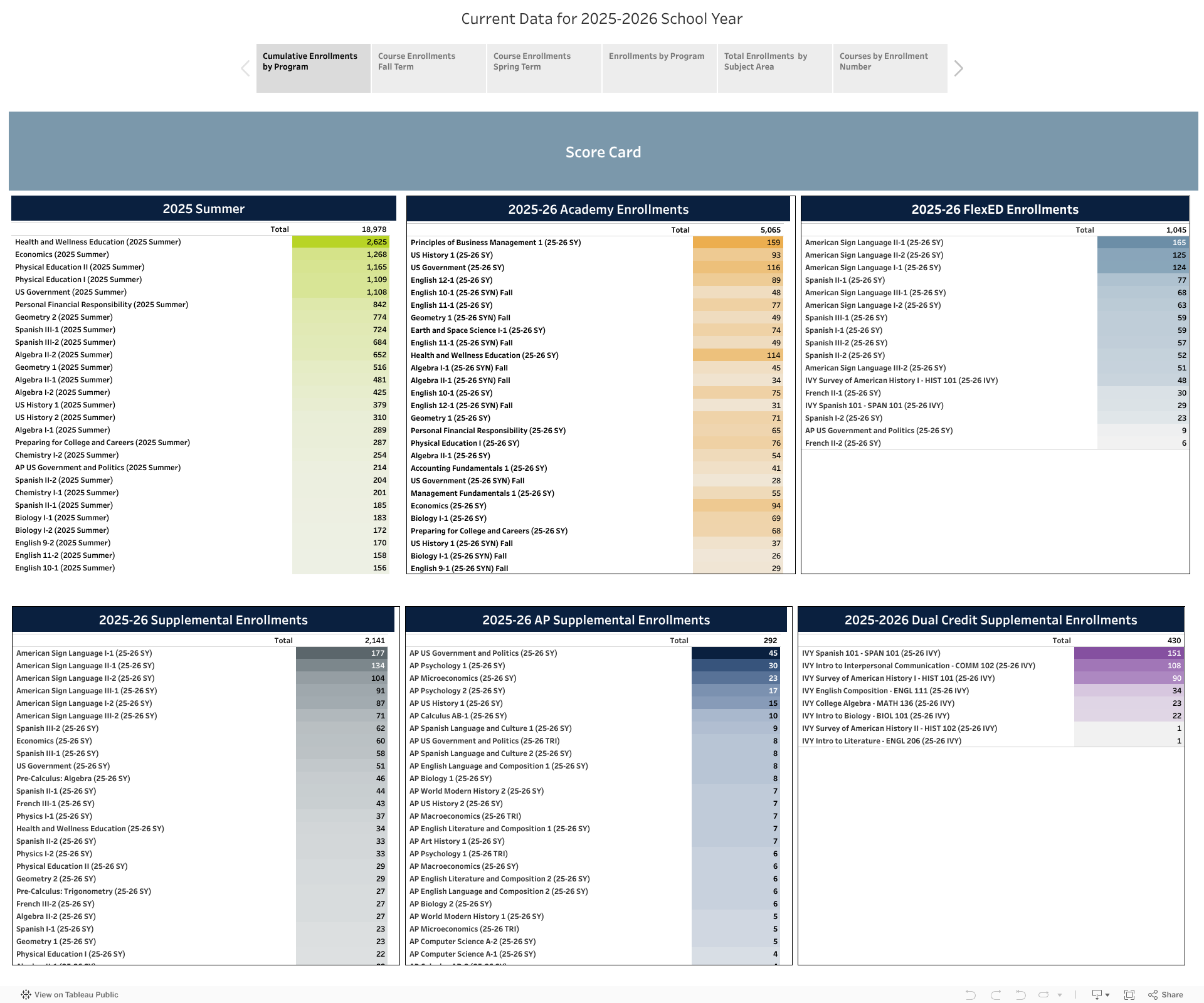Click the green 2,625 Health and Wellness cell
Image resolution: width=1204 pixels, height=1003 pixels.
(341, 242)
